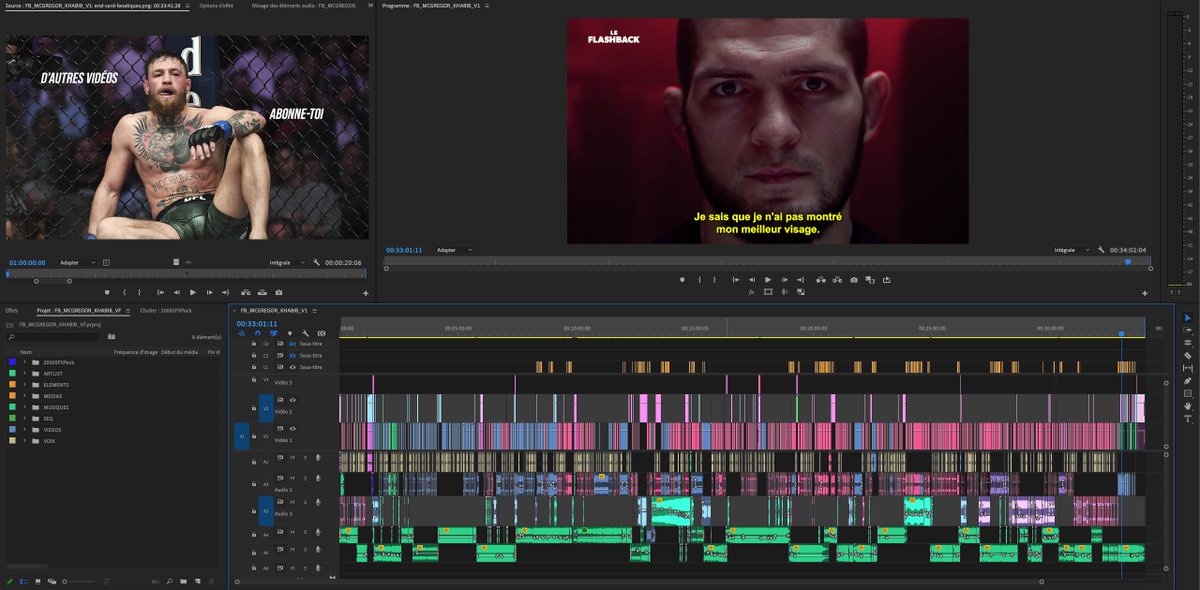Click Lift button in Program monitor

[x=820, y=280]
